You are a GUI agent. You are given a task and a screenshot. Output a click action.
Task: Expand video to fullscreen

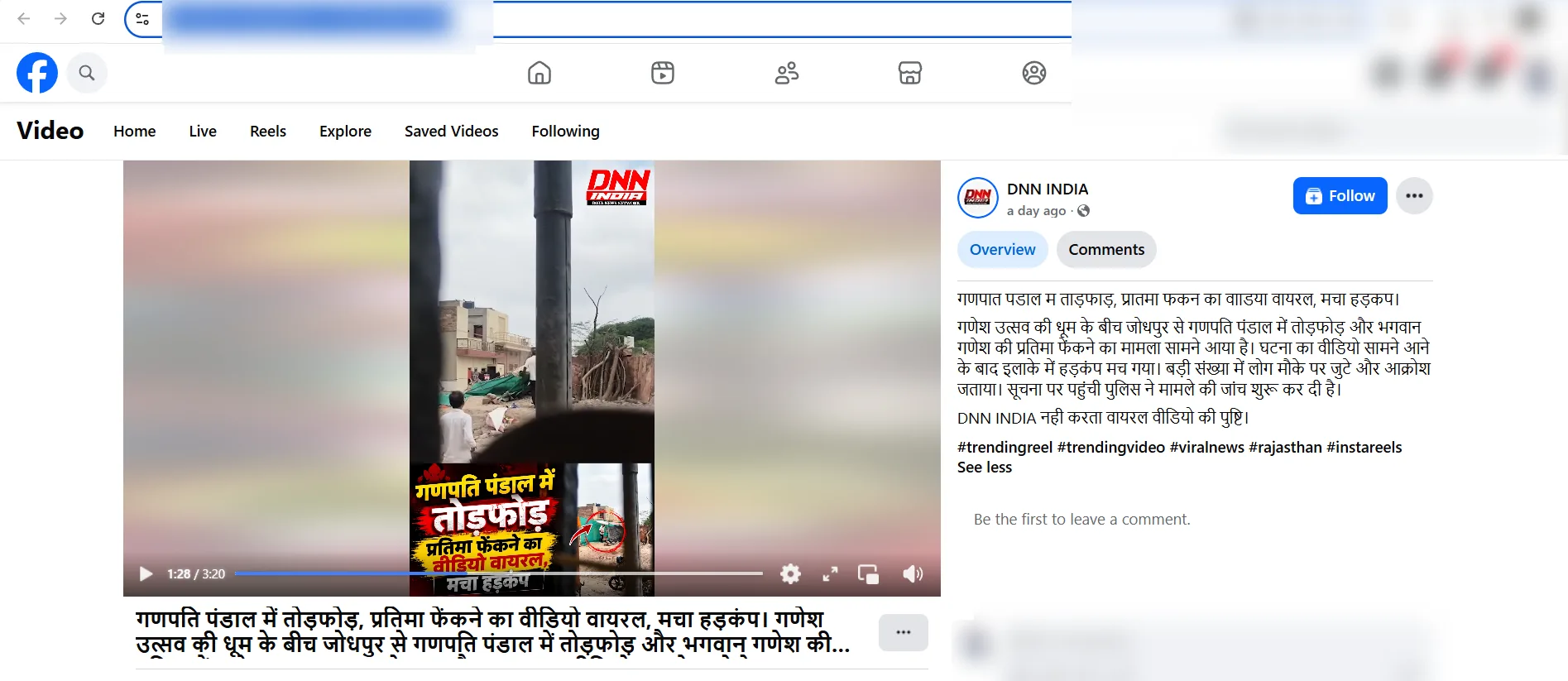pos(830,574)
